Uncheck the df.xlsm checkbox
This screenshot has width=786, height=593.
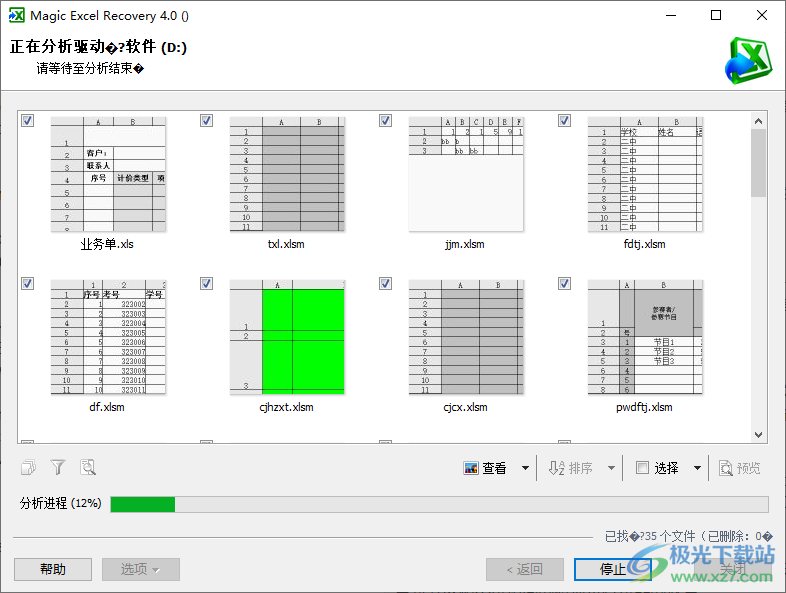pyautogui.click(x=28, y=283)
